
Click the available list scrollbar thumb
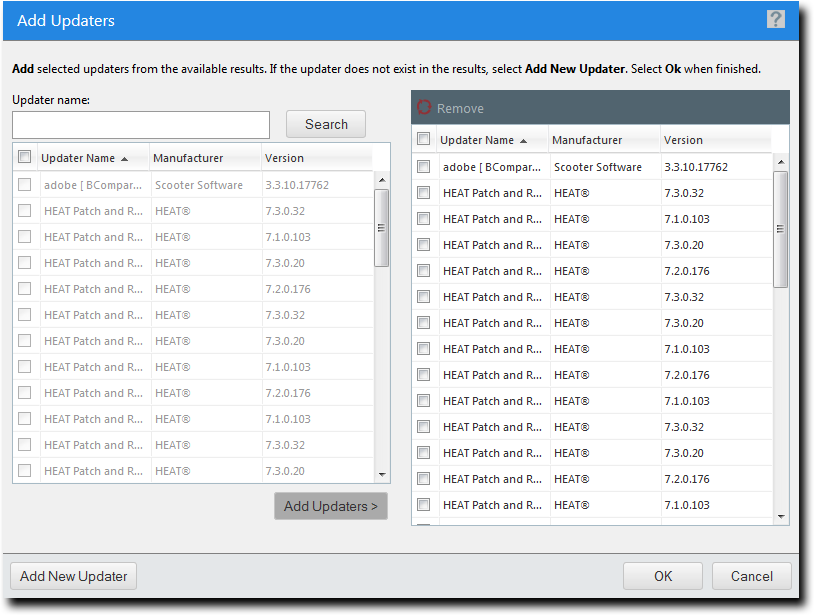point(382,228)
